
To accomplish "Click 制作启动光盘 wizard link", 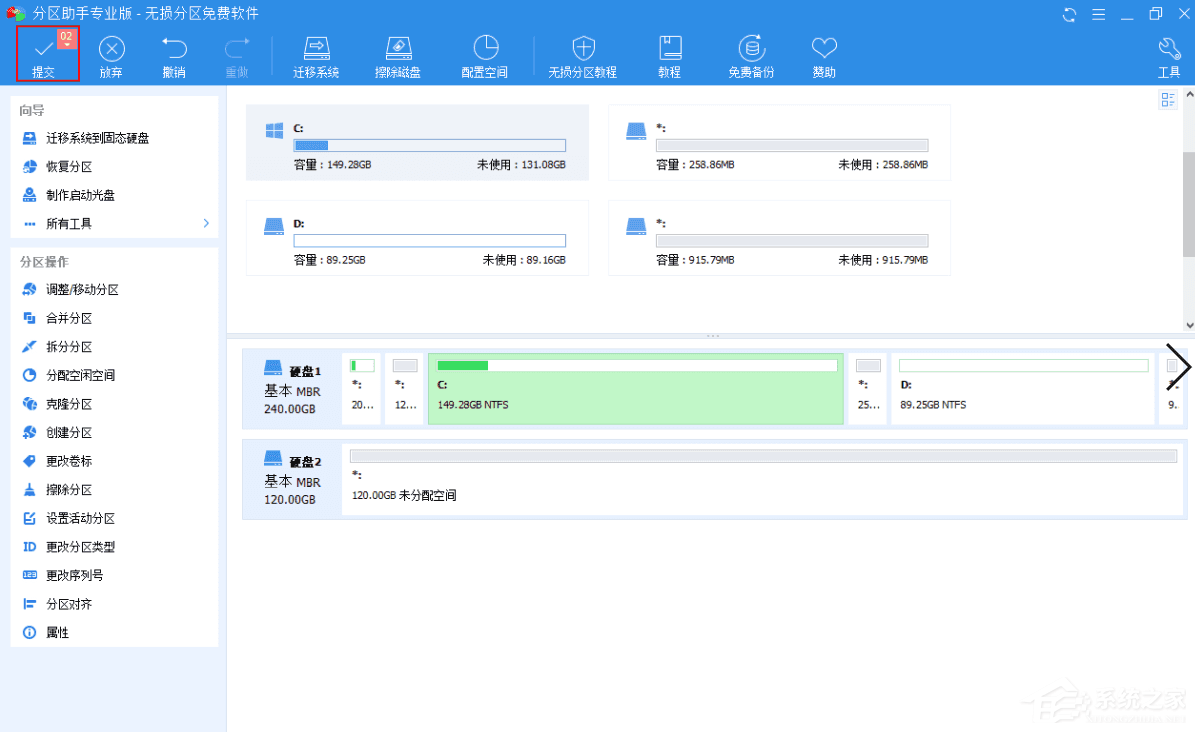I will click(80, 195).
